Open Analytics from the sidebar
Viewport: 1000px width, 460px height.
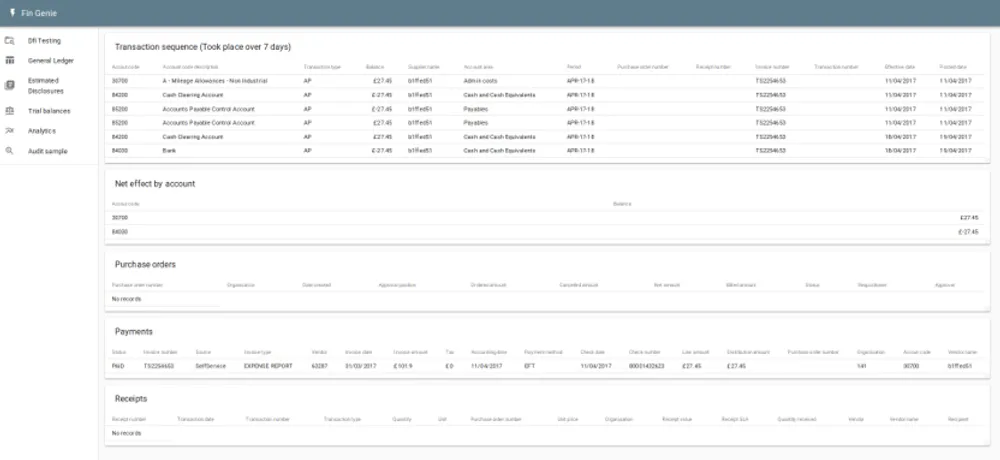pyautogui.click(x=41, y=131)
